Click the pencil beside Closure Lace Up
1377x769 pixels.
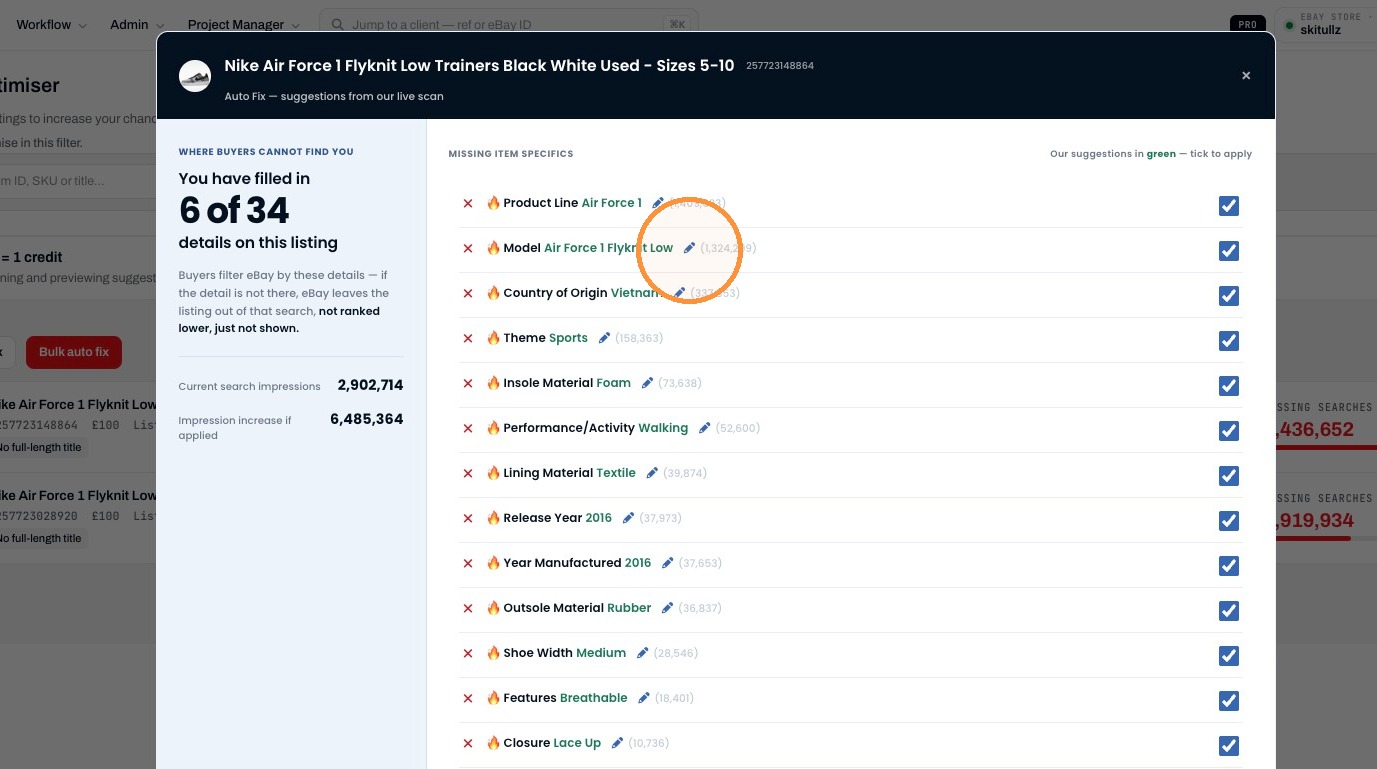tap(617, 743)
